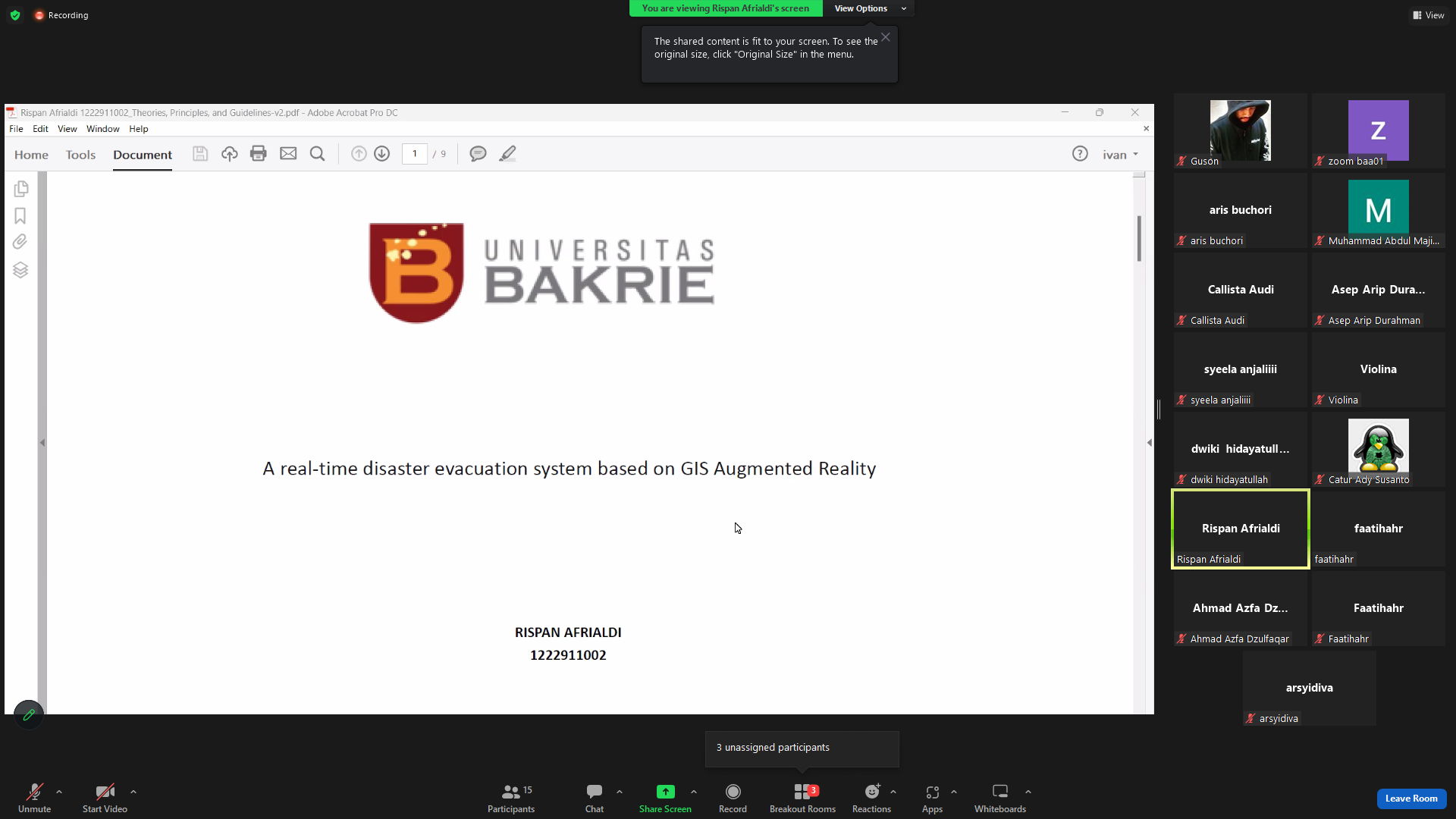The image size is (1456, 819).
Task: Collapse the left navigation pane arrow
Action: point(42,442)
